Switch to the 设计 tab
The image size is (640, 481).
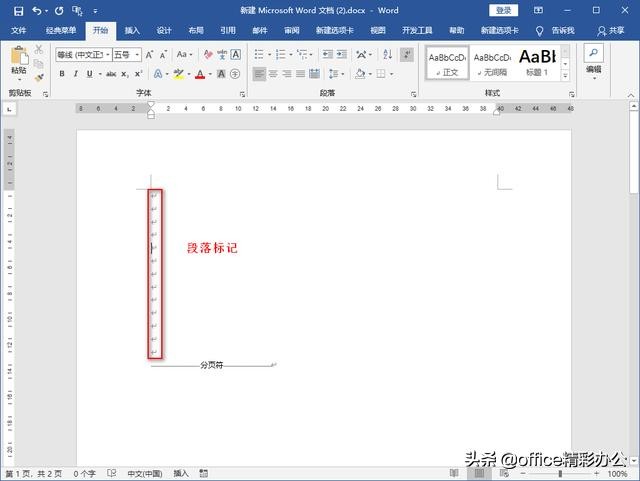(164, 31)
